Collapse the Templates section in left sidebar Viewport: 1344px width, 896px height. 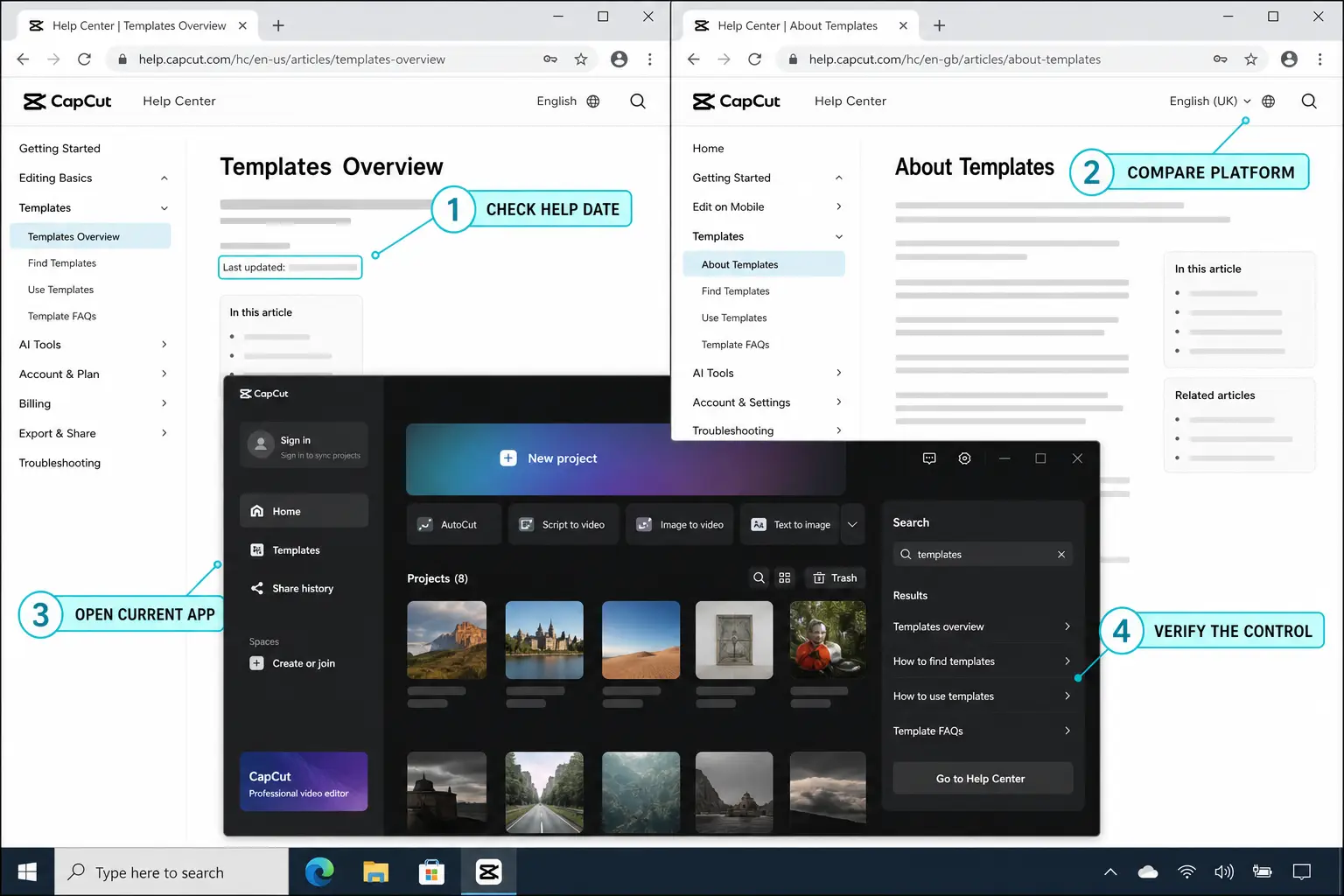tap(164, 208)
